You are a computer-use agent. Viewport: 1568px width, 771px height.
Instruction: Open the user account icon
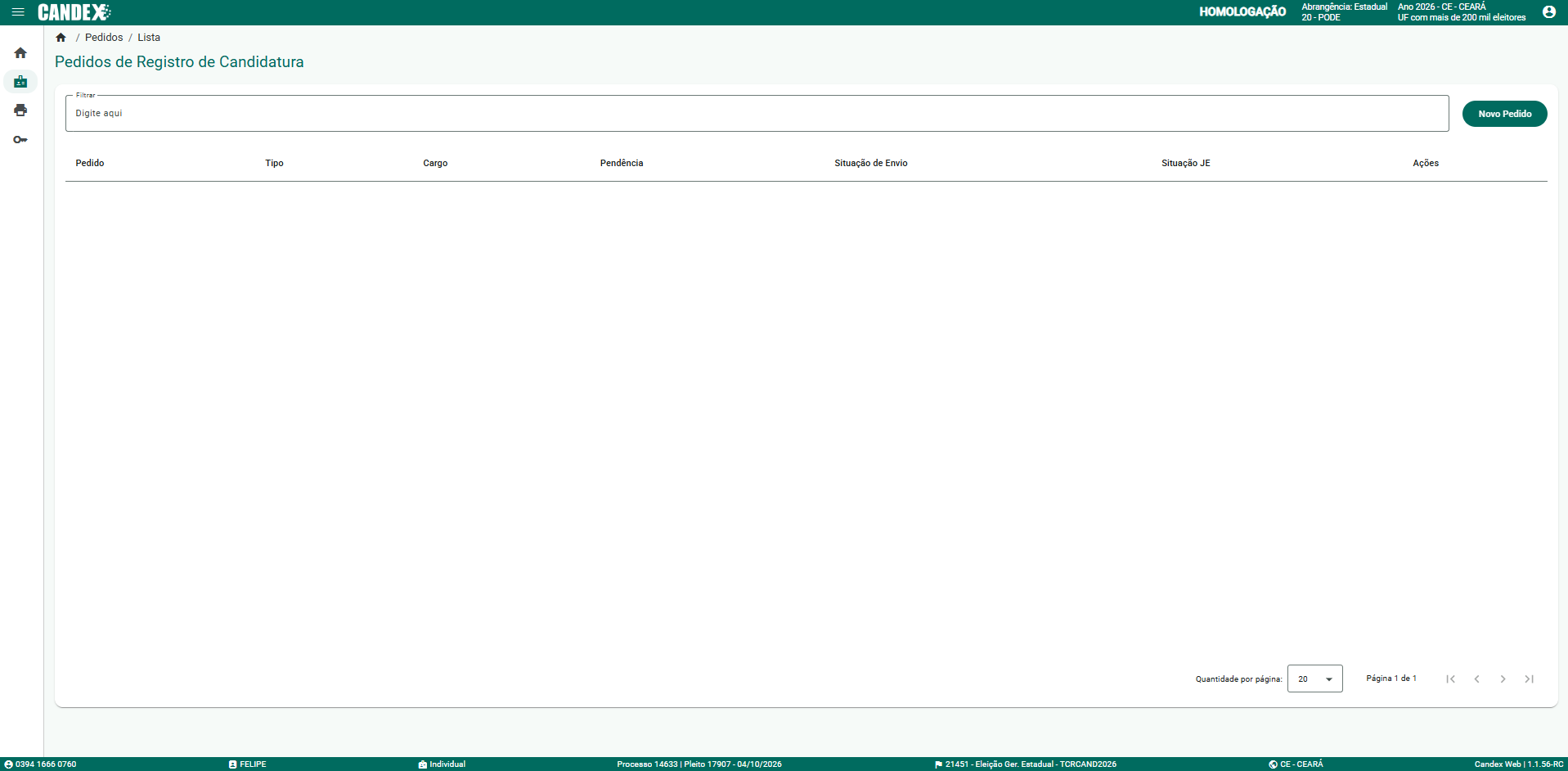(x=1549, y=12)
